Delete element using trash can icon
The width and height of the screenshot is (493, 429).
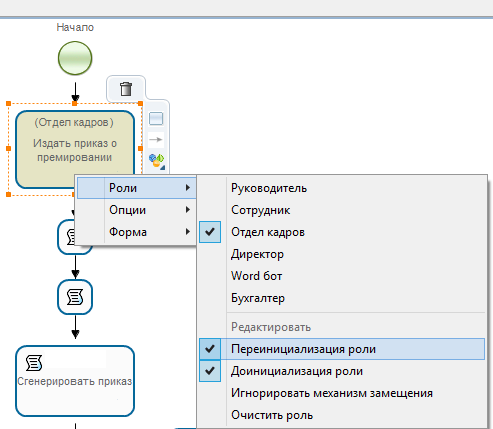pyautogui.click(x=126, y=89)
